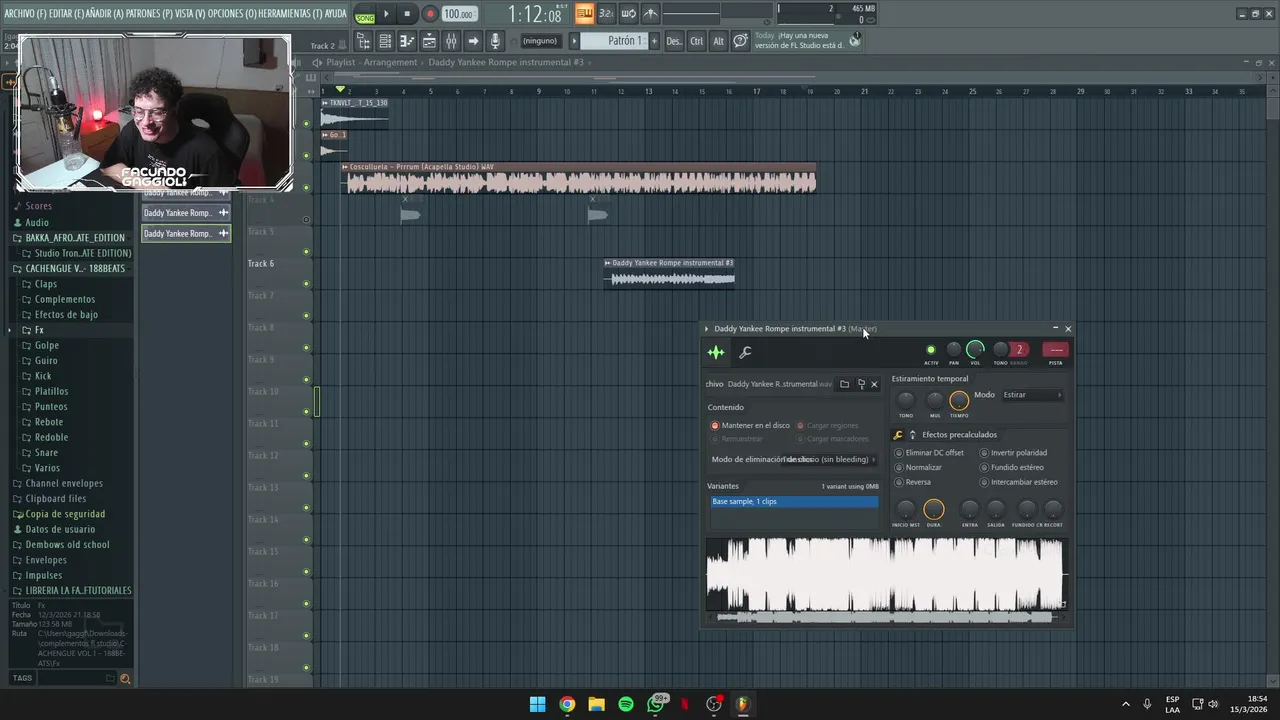The image size is (1280, 720).
Task: Click the TIEMPO knob under Estiramiento temporal
Action: point(959,401)
